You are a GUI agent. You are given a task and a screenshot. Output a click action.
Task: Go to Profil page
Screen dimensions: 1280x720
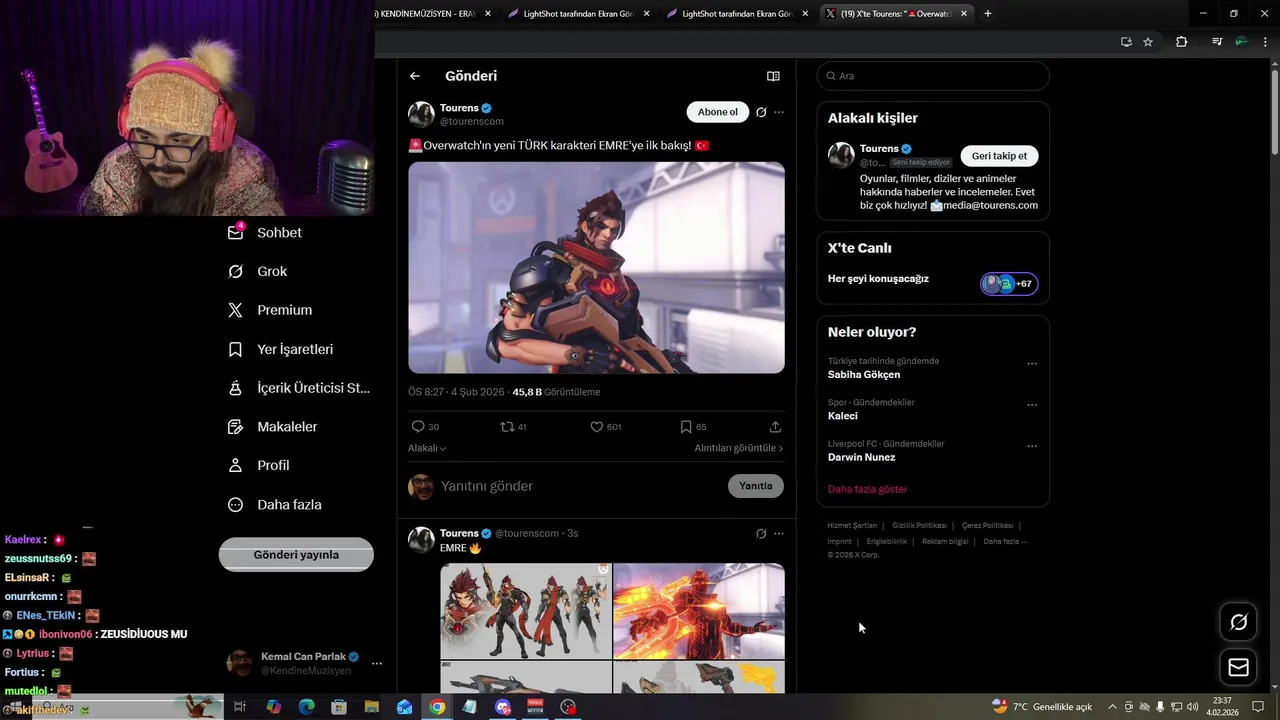(259, 465)
